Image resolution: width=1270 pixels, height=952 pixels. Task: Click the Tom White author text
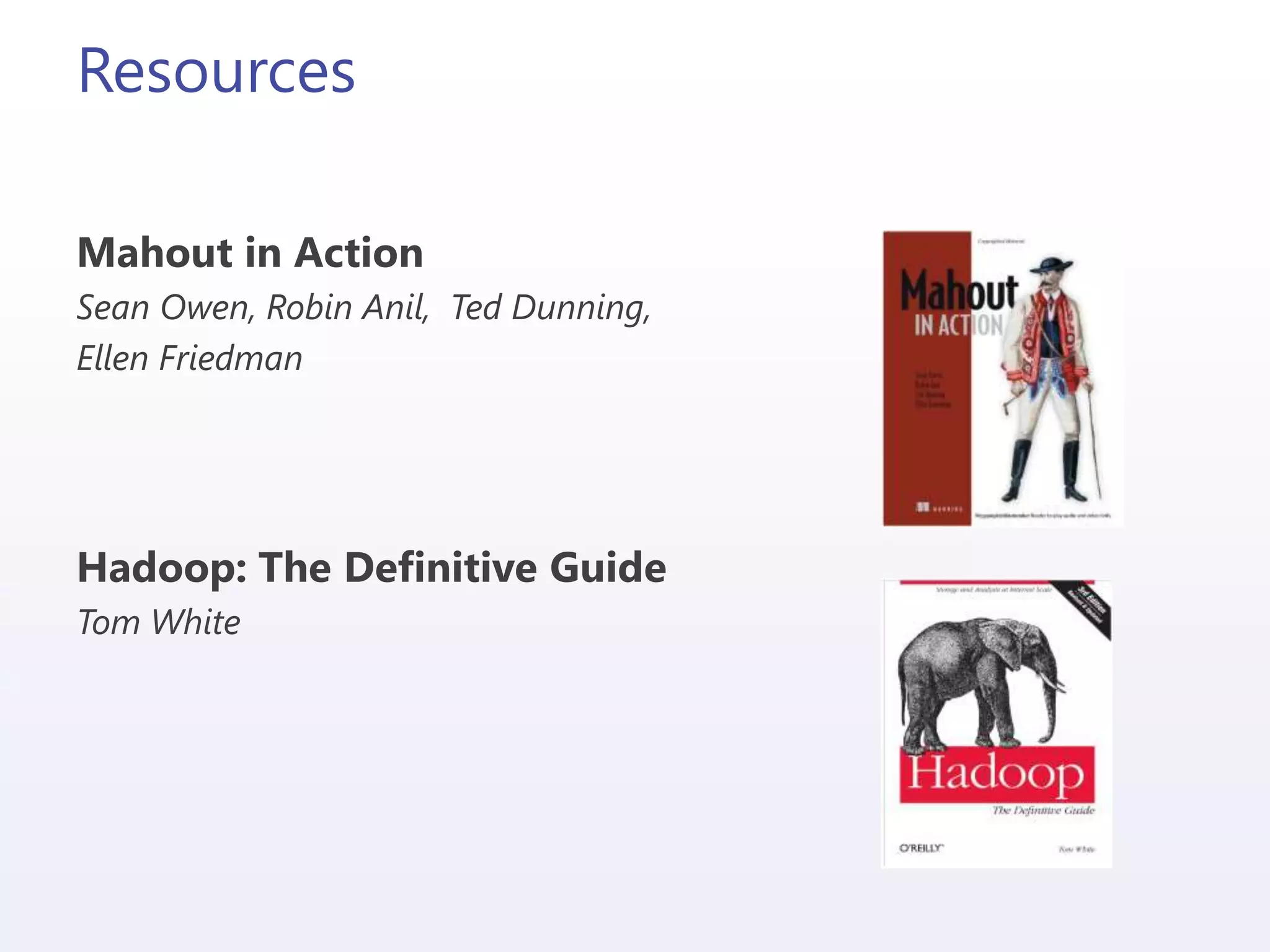159,622
